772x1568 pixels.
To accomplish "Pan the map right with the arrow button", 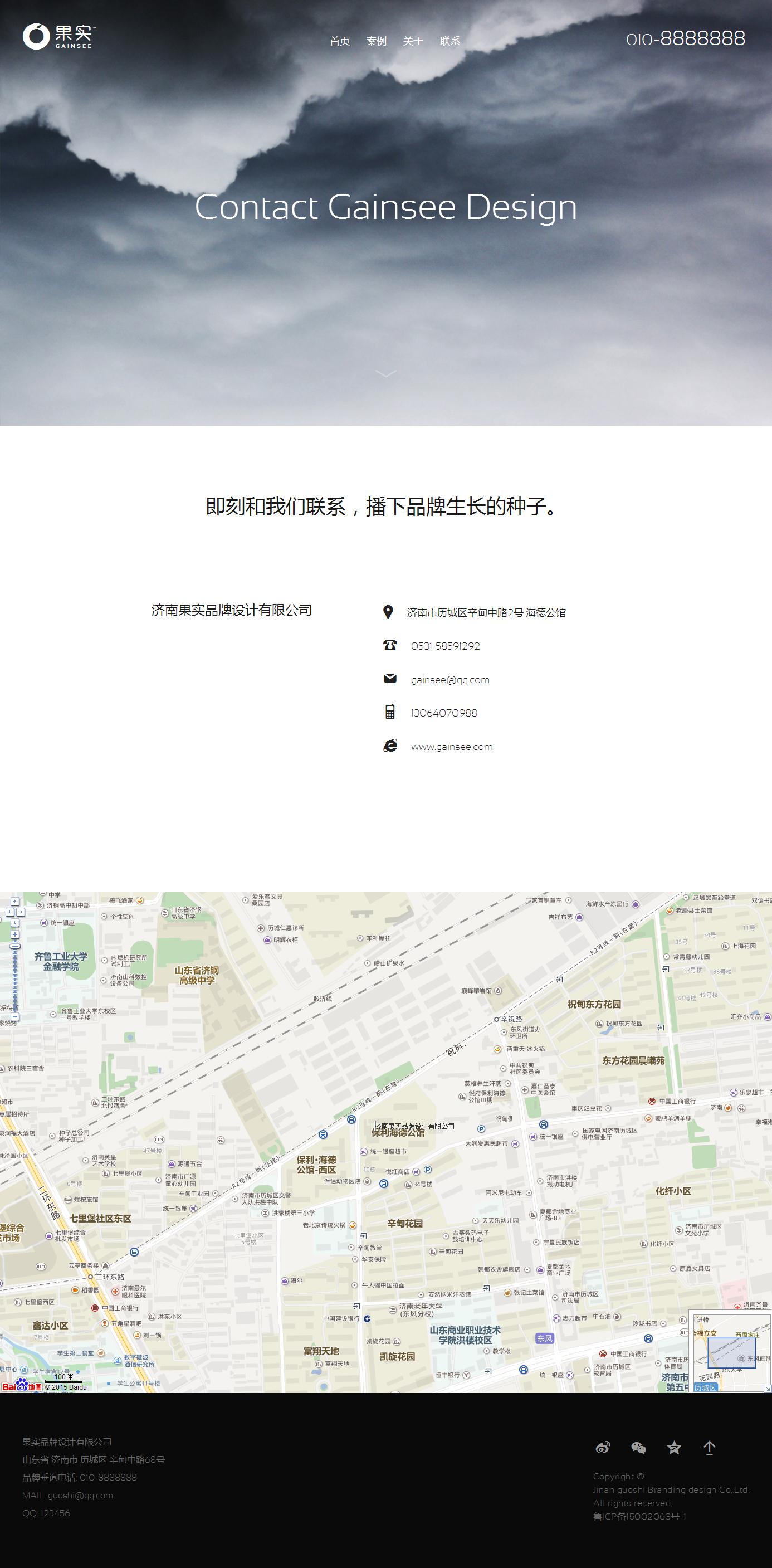I will [x=21, y=912].
